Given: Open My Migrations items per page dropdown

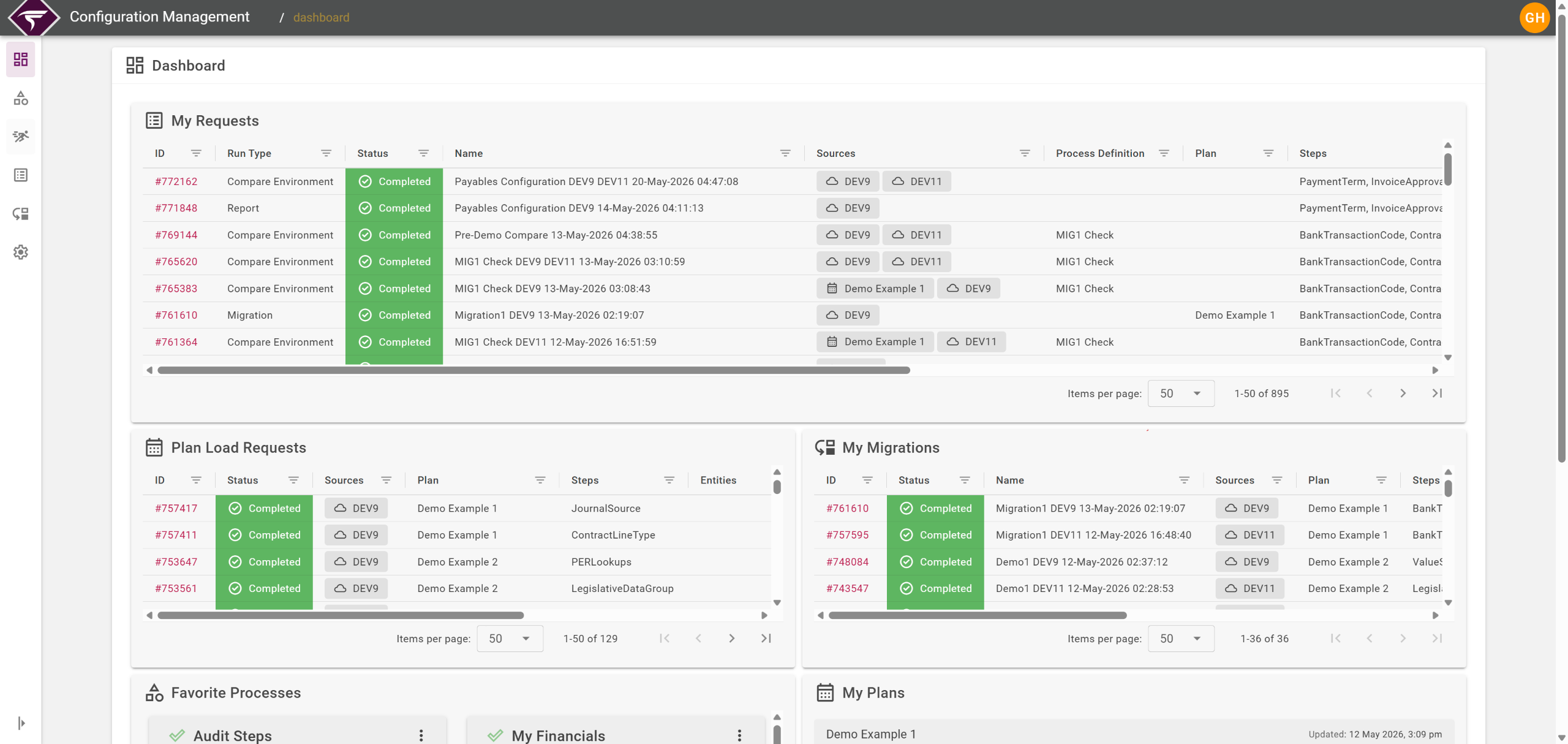Looking at the screenshot, I should (1181, 639).
